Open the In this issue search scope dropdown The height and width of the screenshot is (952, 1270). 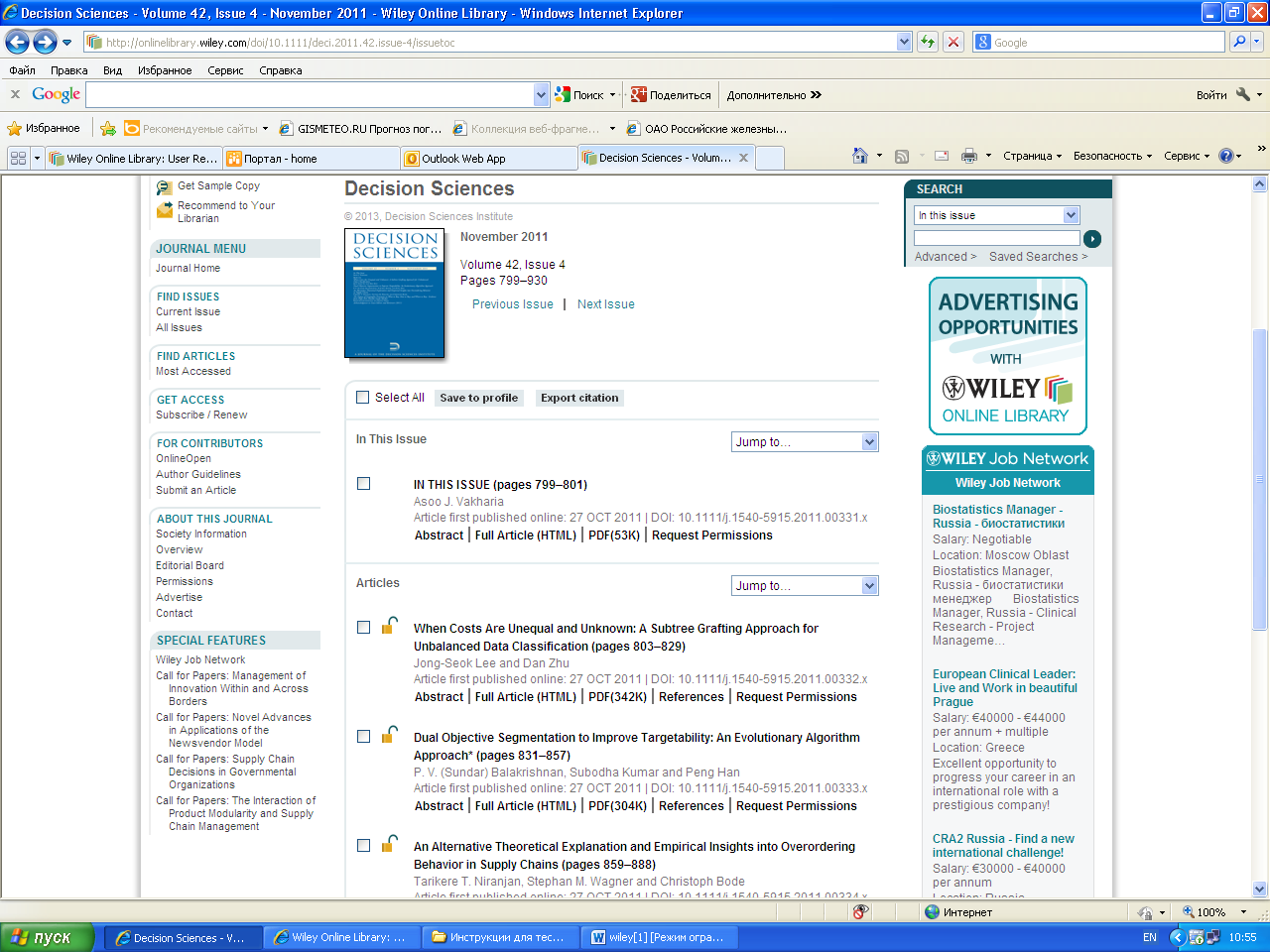coord(997,215)
